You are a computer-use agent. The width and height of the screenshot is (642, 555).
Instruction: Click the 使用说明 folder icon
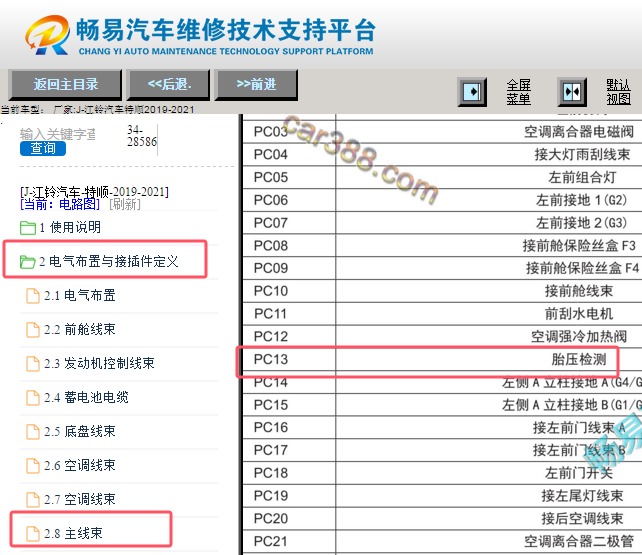28,228
